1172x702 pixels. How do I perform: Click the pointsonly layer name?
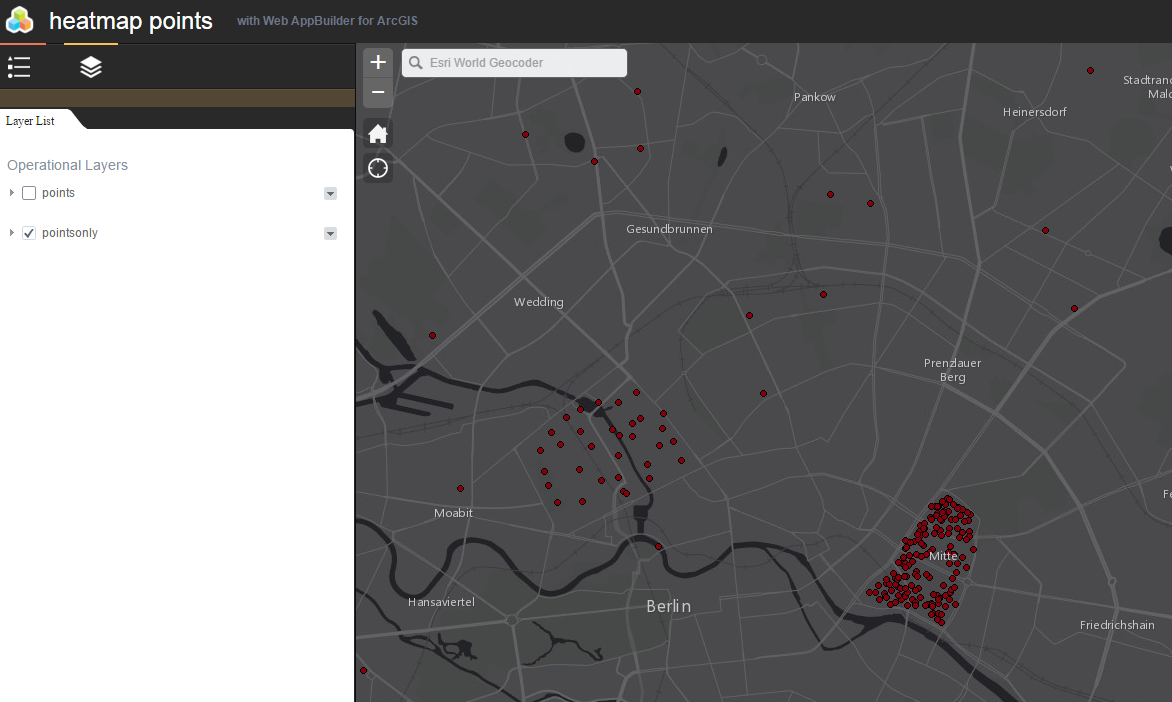pyautogui.click(x=70, y=233)
